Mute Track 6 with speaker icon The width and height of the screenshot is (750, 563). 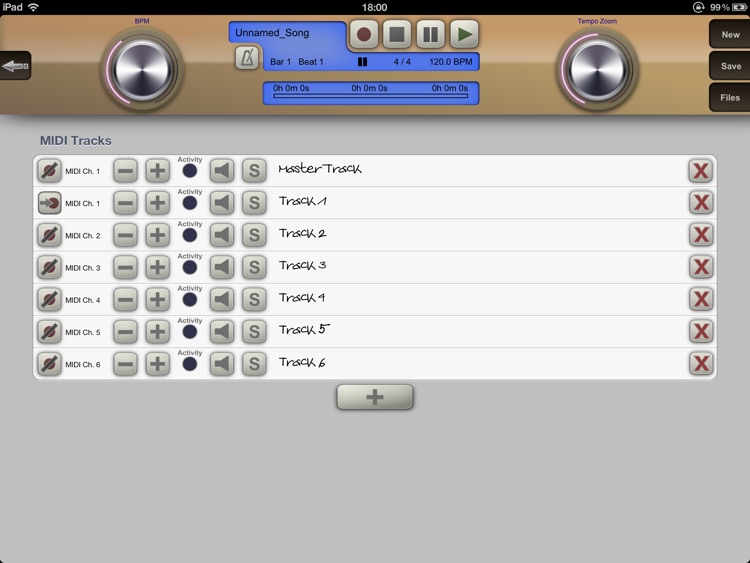222,364
